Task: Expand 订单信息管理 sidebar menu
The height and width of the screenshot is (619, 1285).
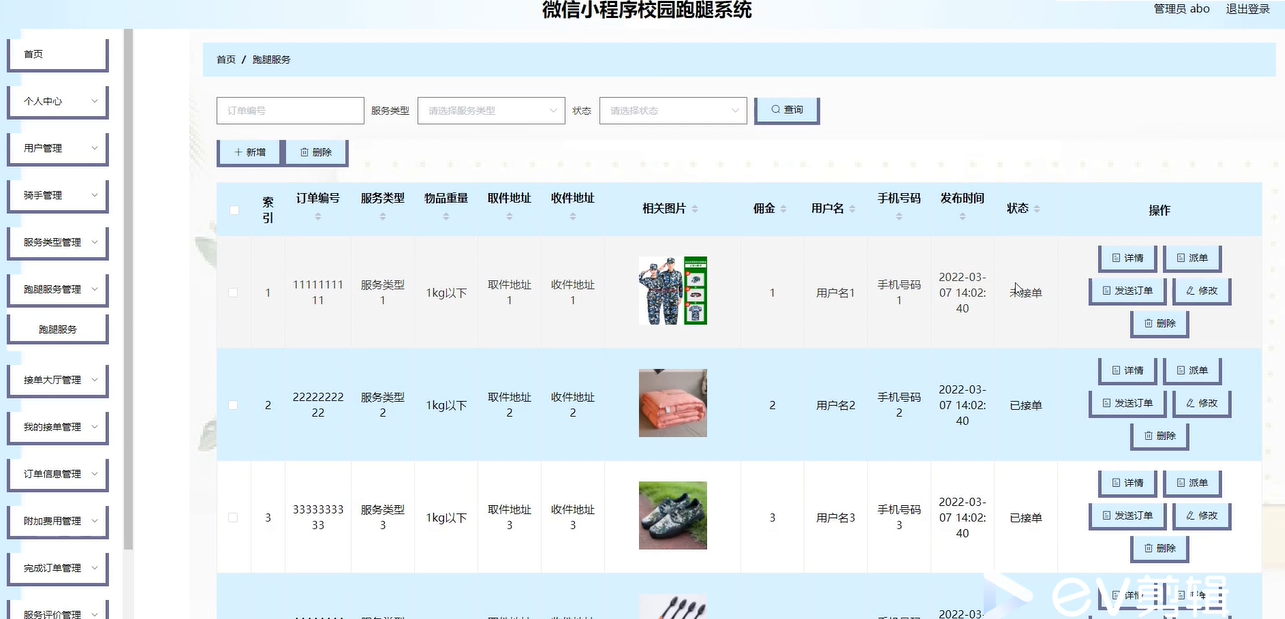Action: click(57, 474)
